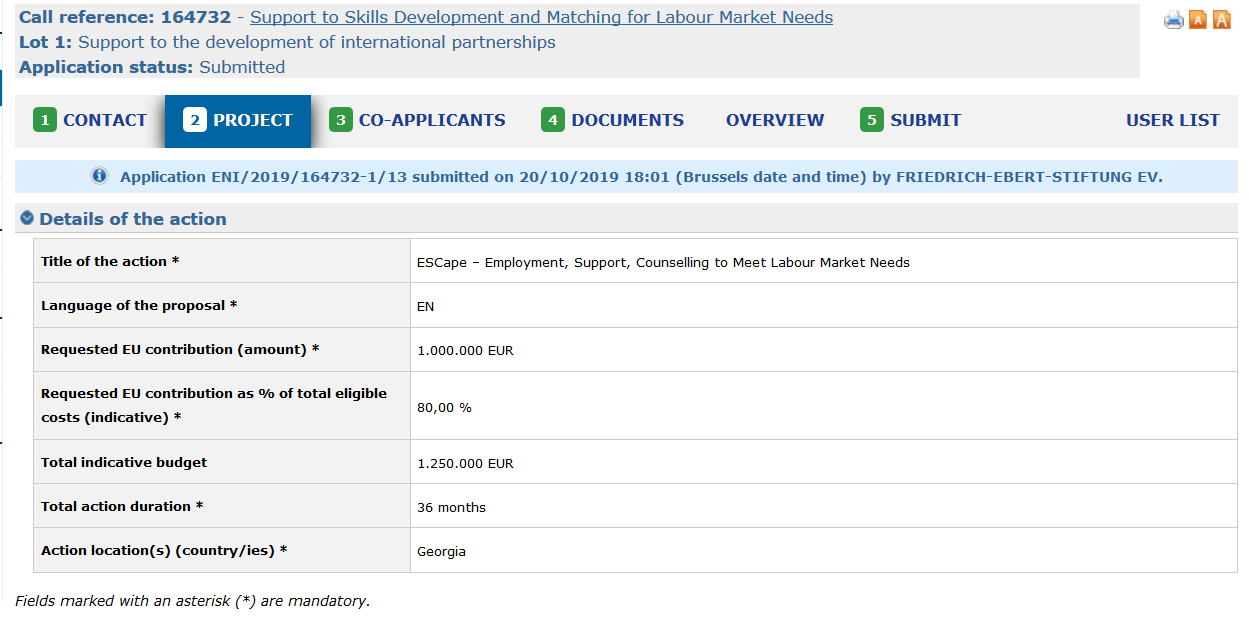
Task: Click the '80,00 %' contribution percentage value
Action: (x=444, y=408)
